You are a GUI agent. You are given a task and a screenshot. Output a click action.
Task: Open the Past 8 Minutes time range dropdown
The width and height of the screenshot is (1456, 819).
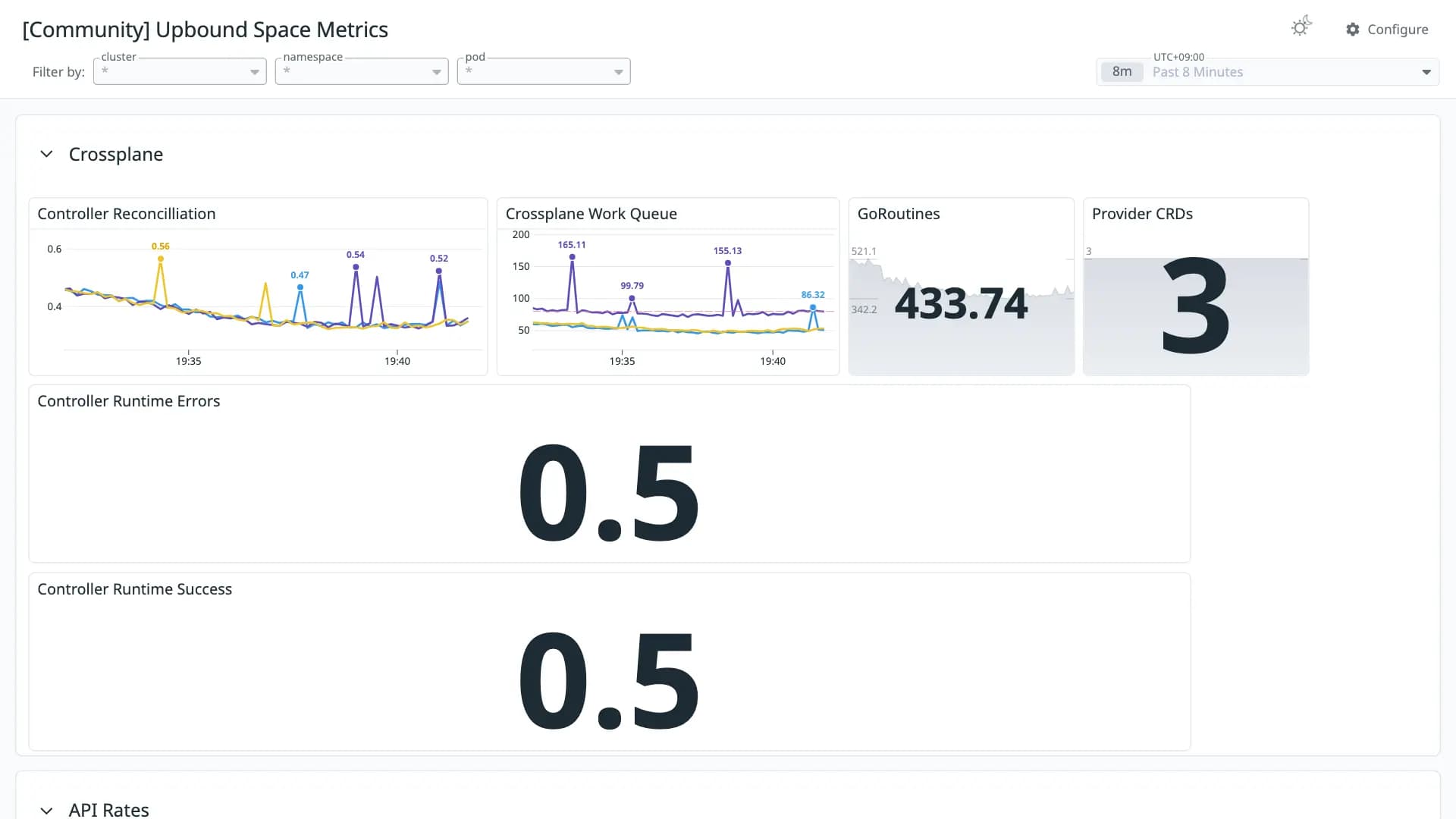pyautogui.click(x=1267, y=72)
